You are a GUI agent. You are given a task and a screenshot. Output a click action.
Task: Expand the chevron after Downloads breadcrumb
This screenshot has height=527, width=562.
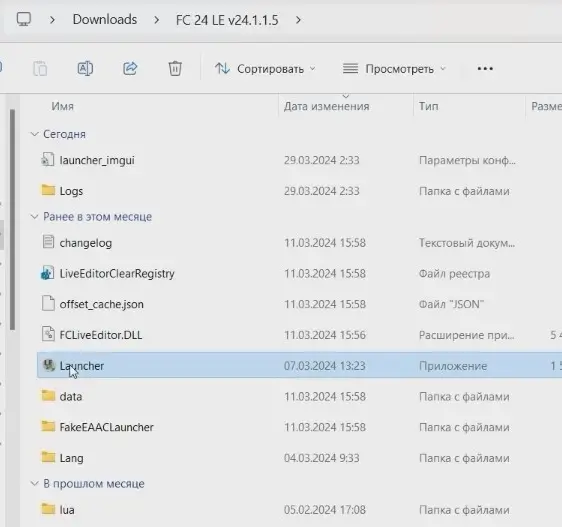coord(156,20)
